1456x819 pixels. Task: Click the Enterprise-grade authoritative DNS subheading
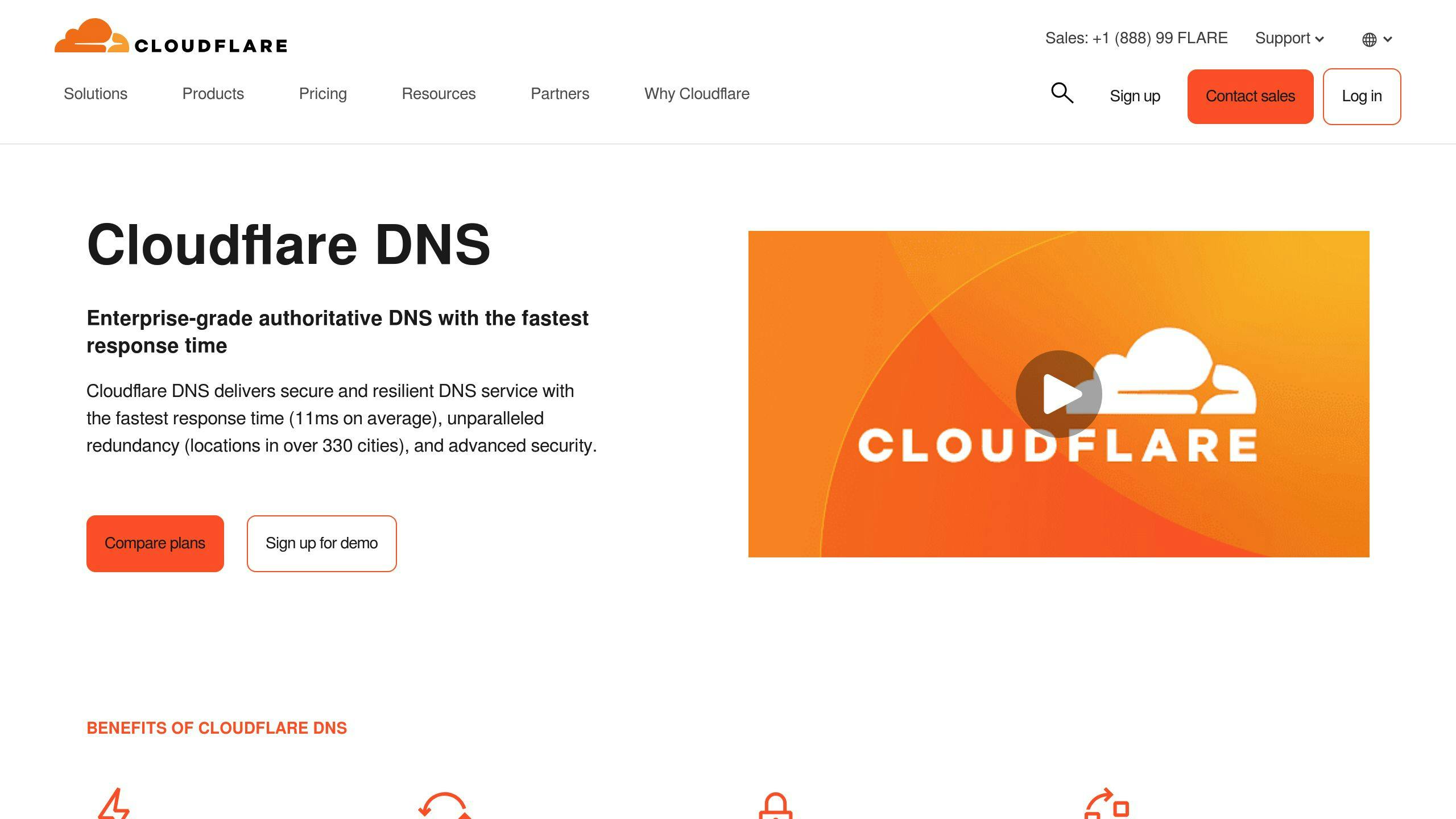click(337, 332)
